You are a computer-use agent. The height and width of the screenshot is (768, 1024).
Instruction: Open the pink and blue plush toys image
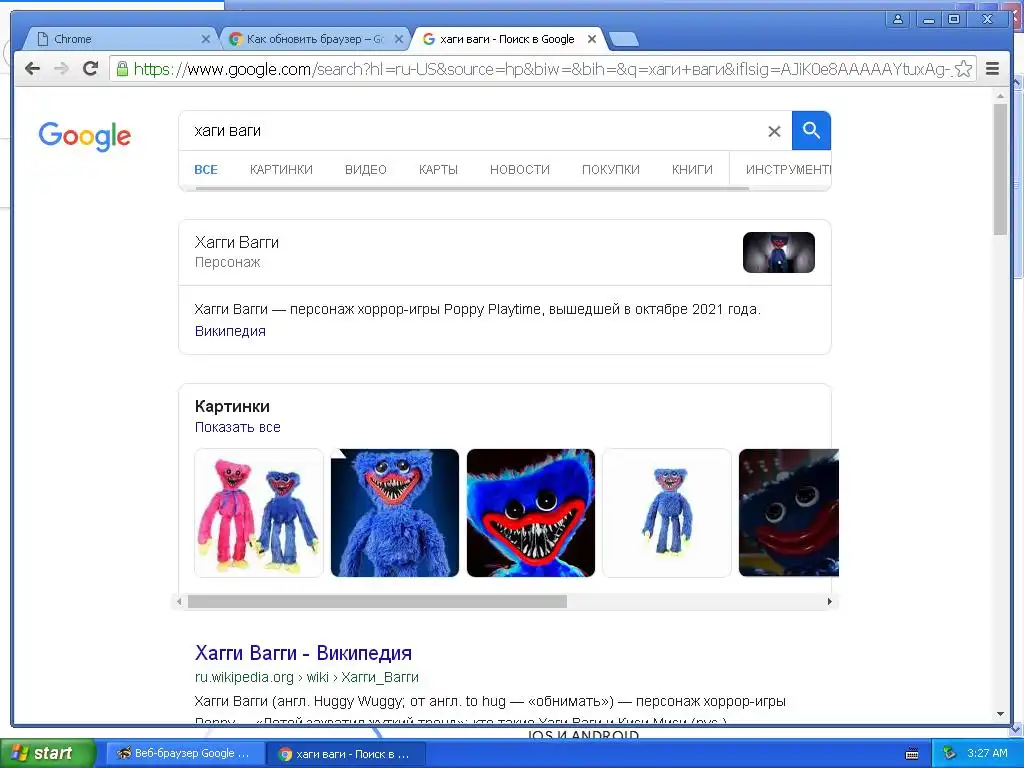tap(259, 513)
